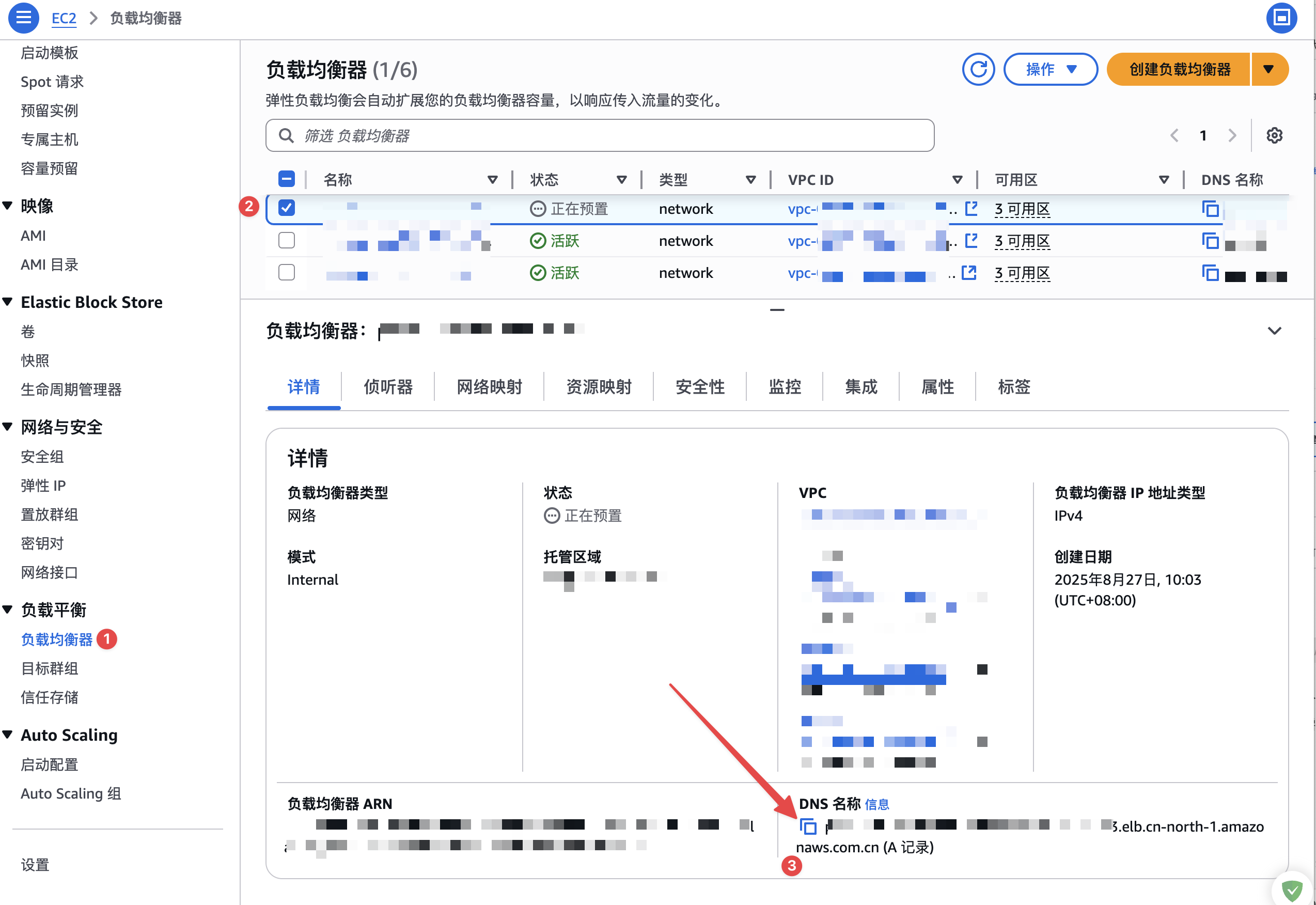Switch to the 属性 tab

(x=938, y=387)
